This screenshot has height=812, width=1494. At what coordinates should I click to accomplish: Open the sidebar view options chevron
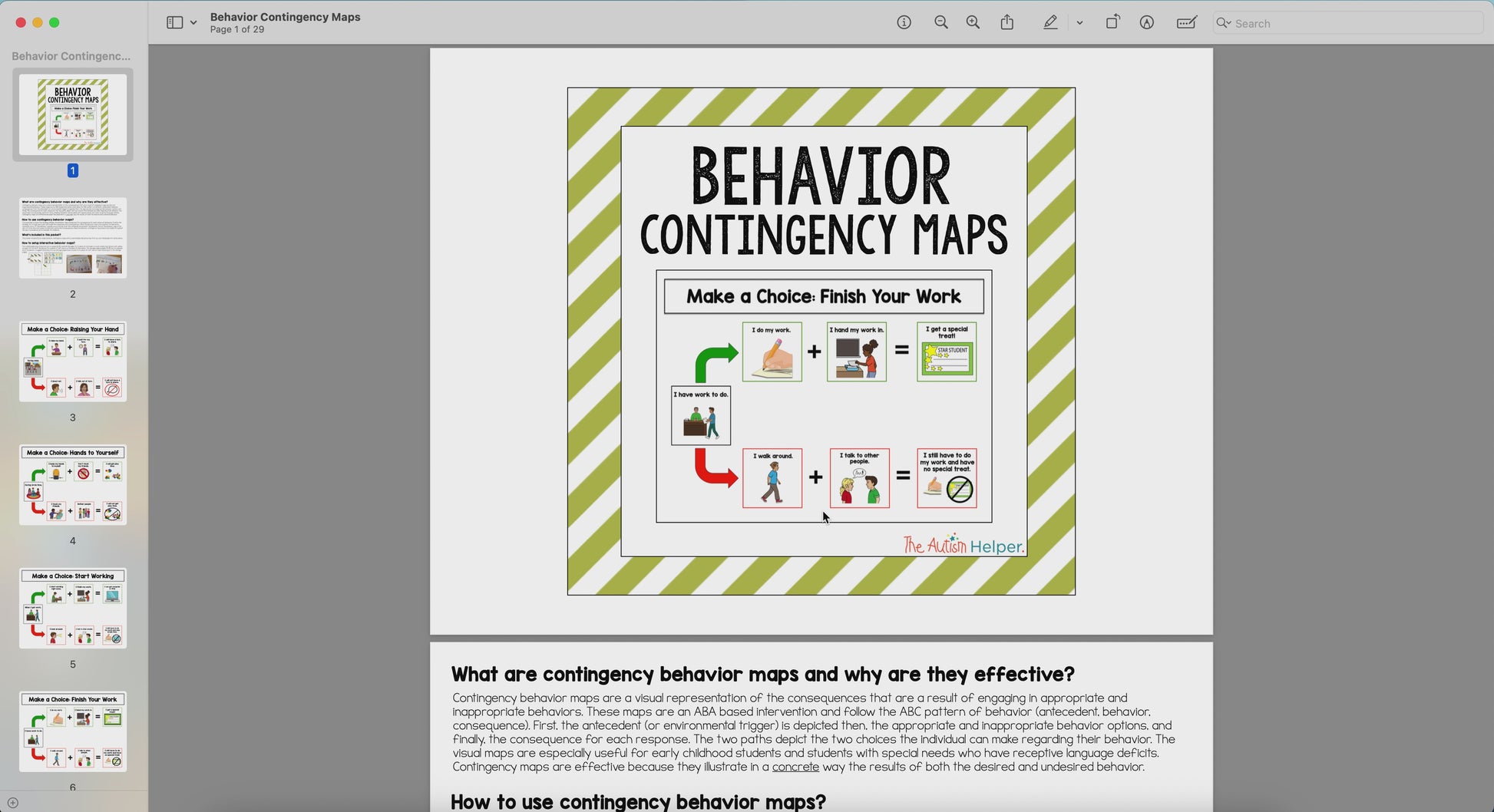click(193, 23)
